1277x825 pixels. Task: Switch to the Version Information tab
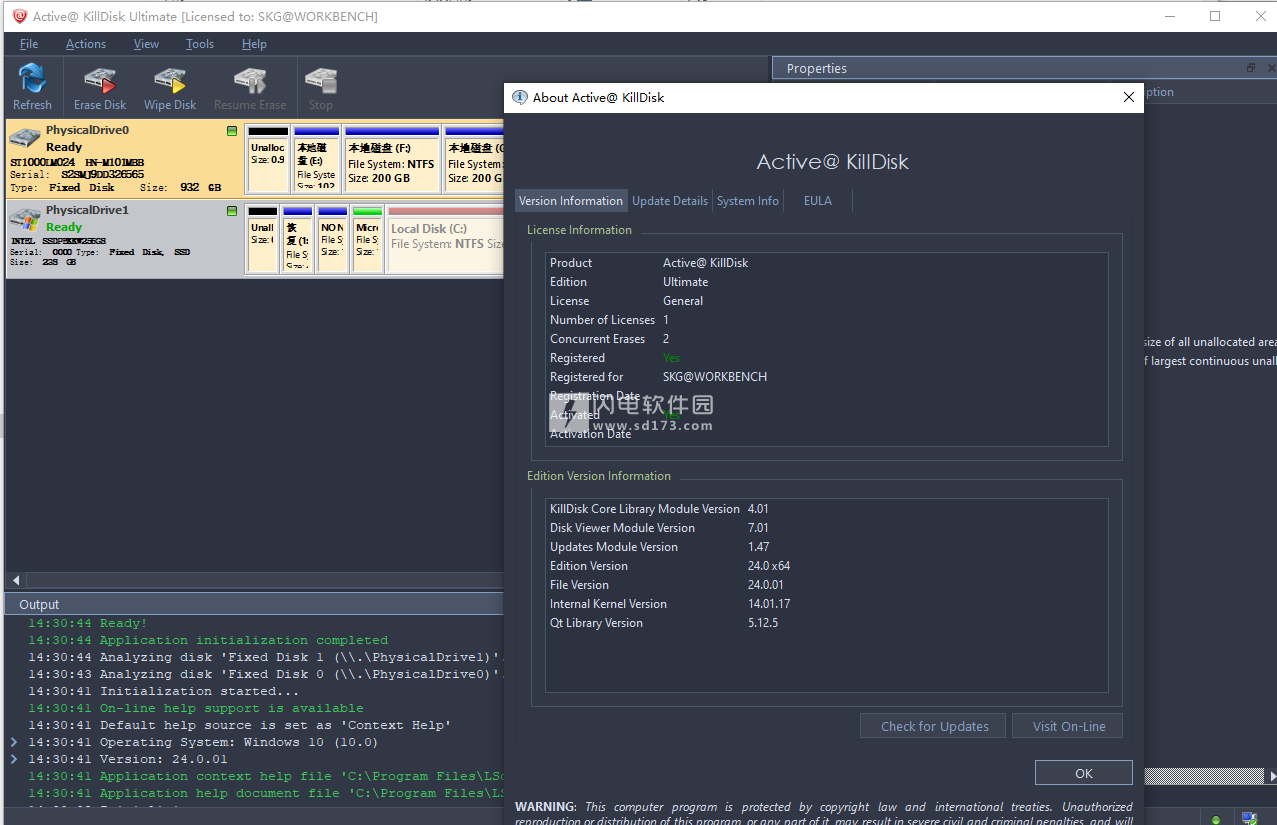click(x=571, y=200)
